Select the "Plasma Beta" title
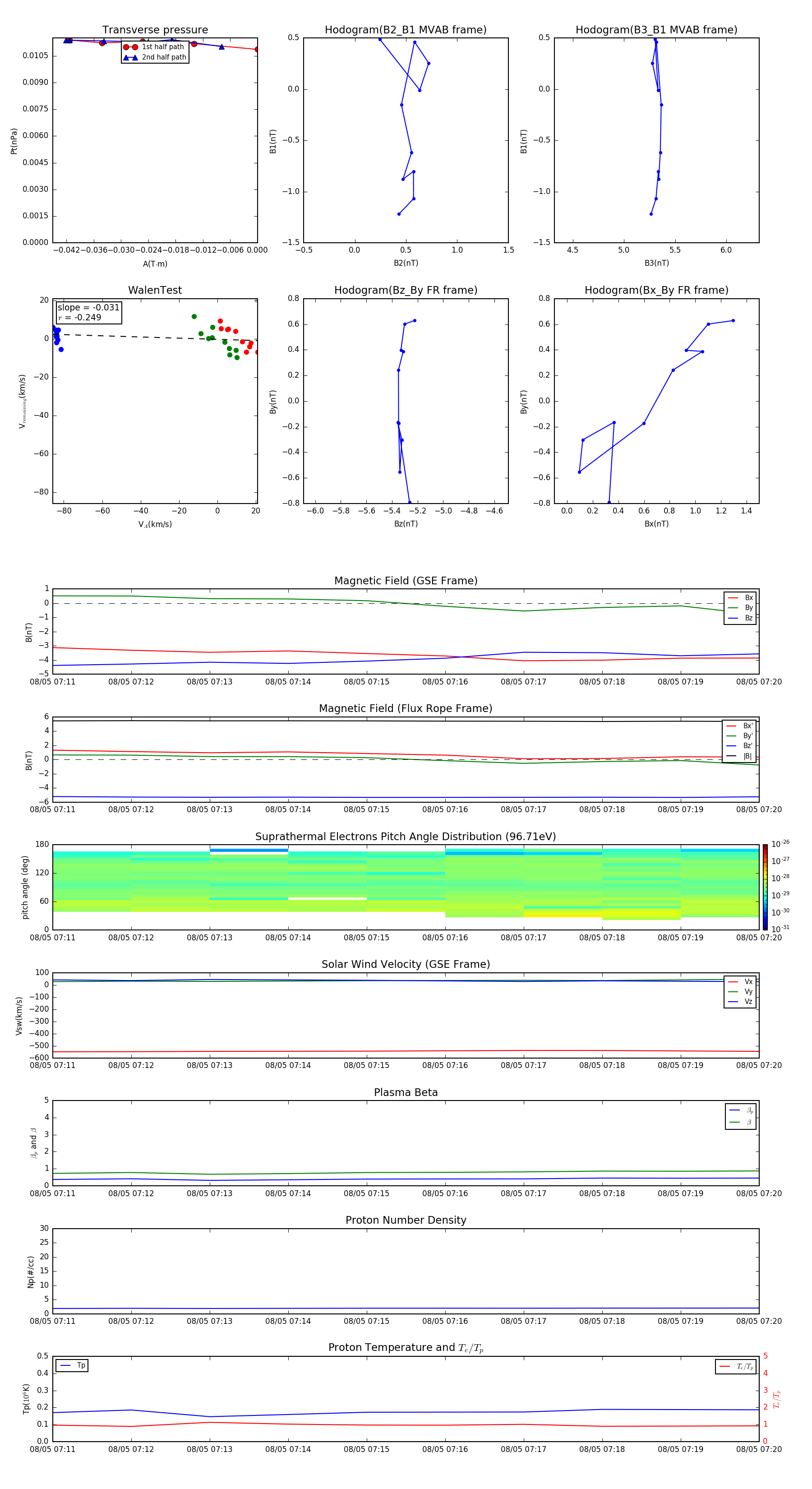Viewport: 812px width, 1489px height. click(x=406, y=1092)
